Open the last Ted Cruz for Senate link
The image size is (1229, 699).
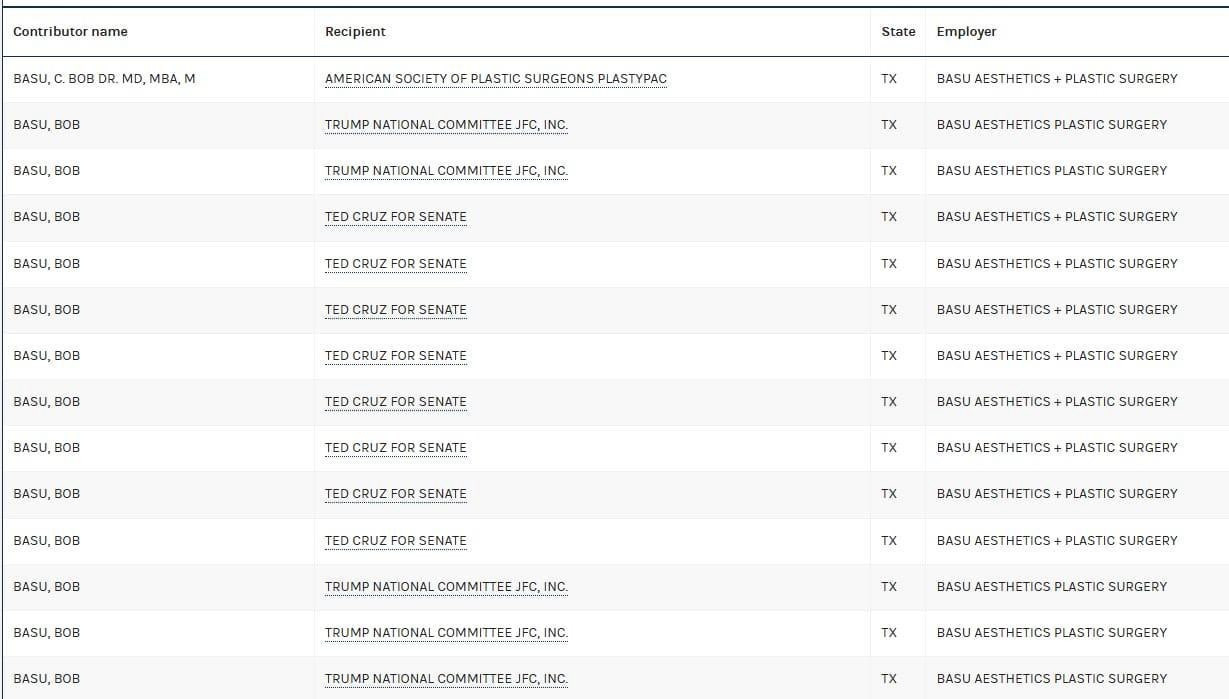click(x=394, y=540)
